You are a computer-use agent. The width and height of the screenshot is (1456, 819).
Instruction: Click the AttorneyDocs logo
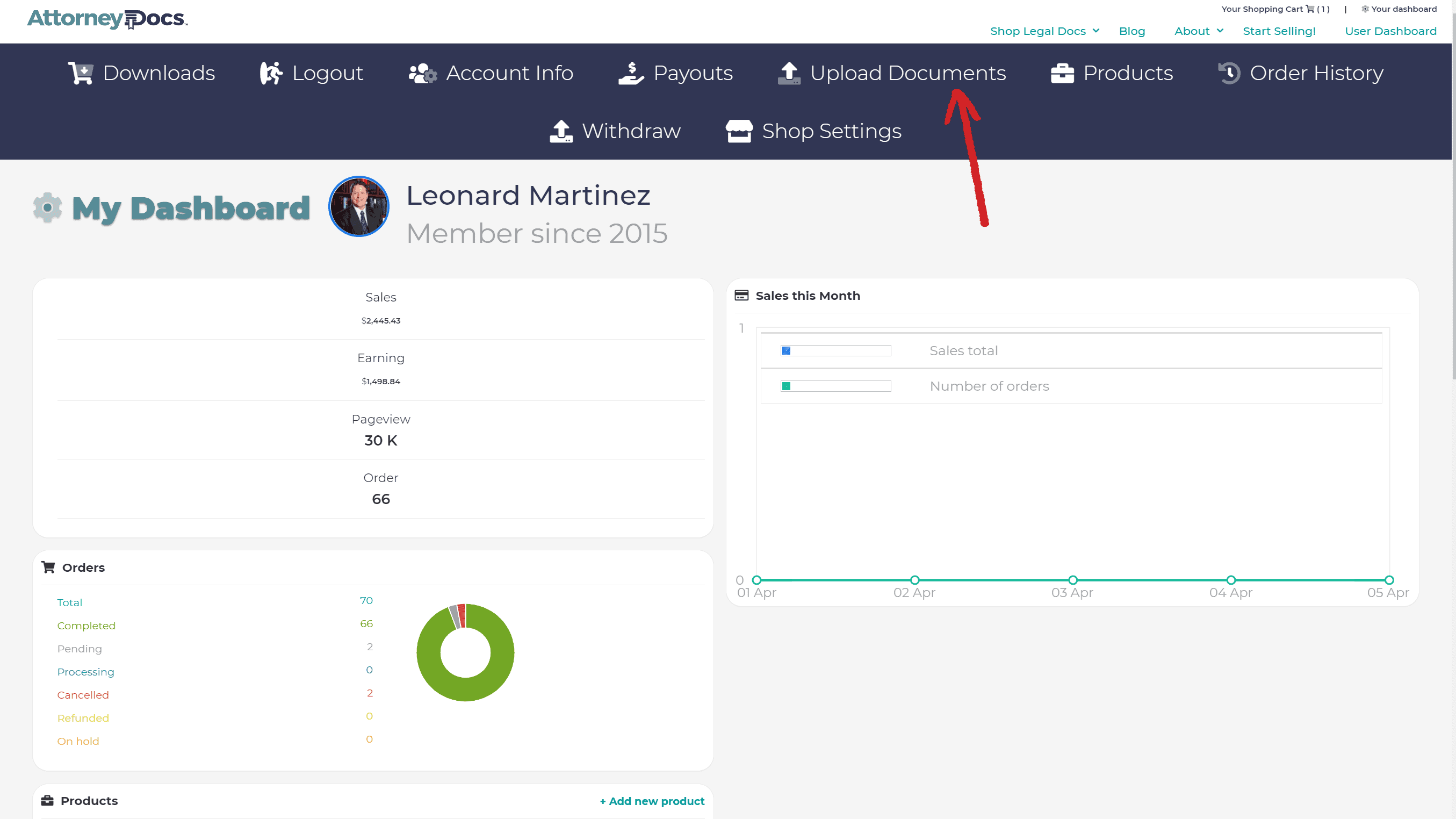(107, 19)
